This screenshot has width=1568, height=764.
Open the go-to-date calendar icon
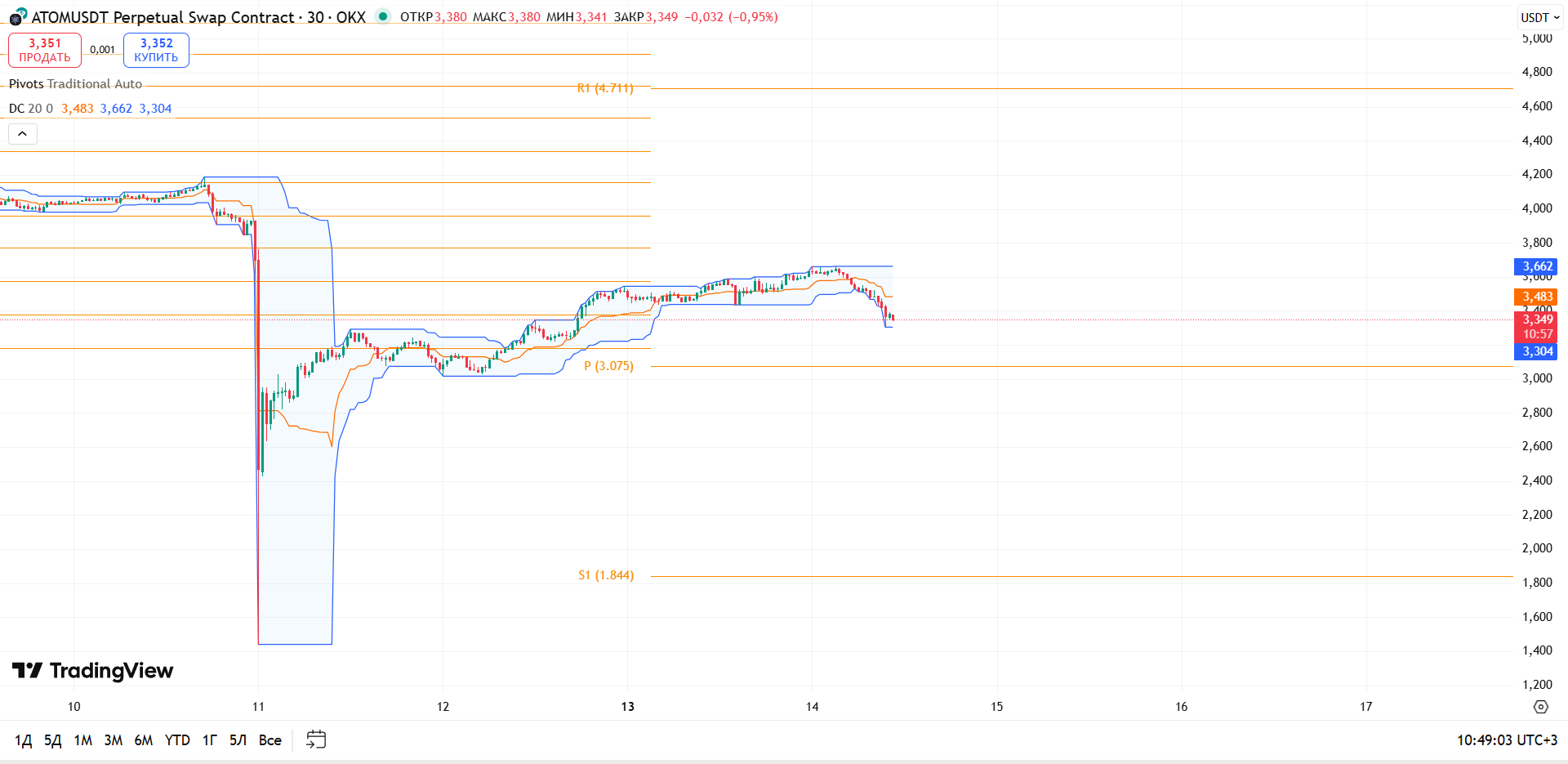tap(316, 739)
